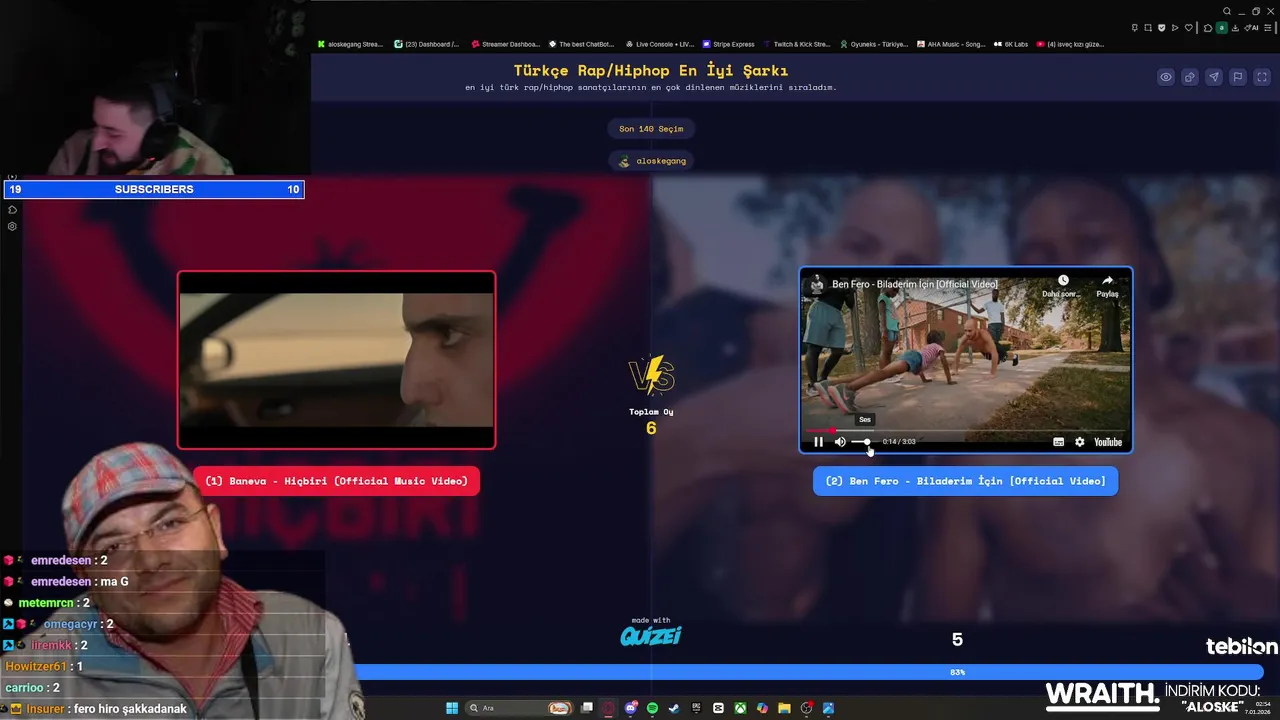
Task: Click the copy link icon in quiz header
Action: [x=1190, y=77]
